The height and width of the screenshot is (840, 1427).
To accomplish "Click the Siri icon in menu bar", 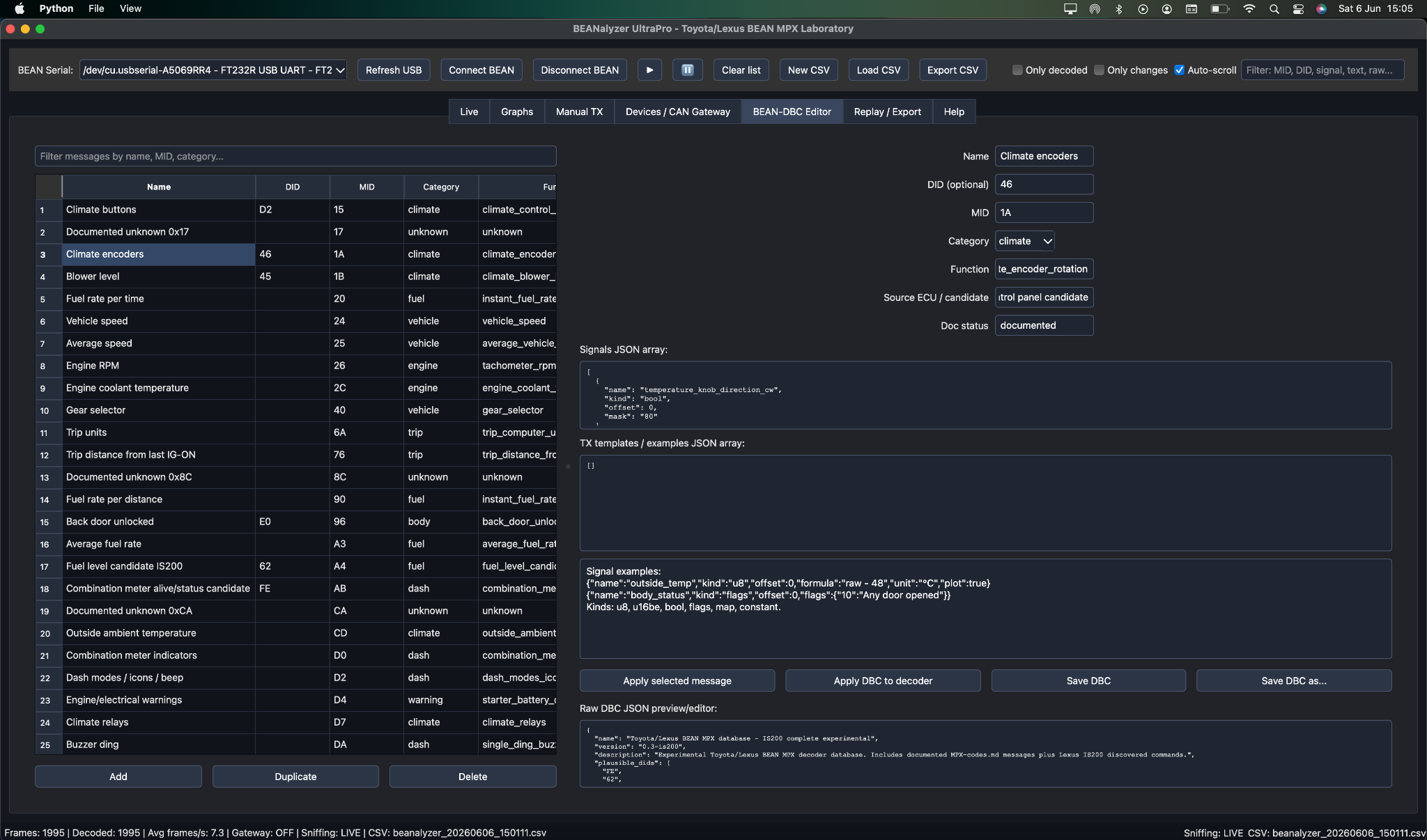I will (1321, 8).
